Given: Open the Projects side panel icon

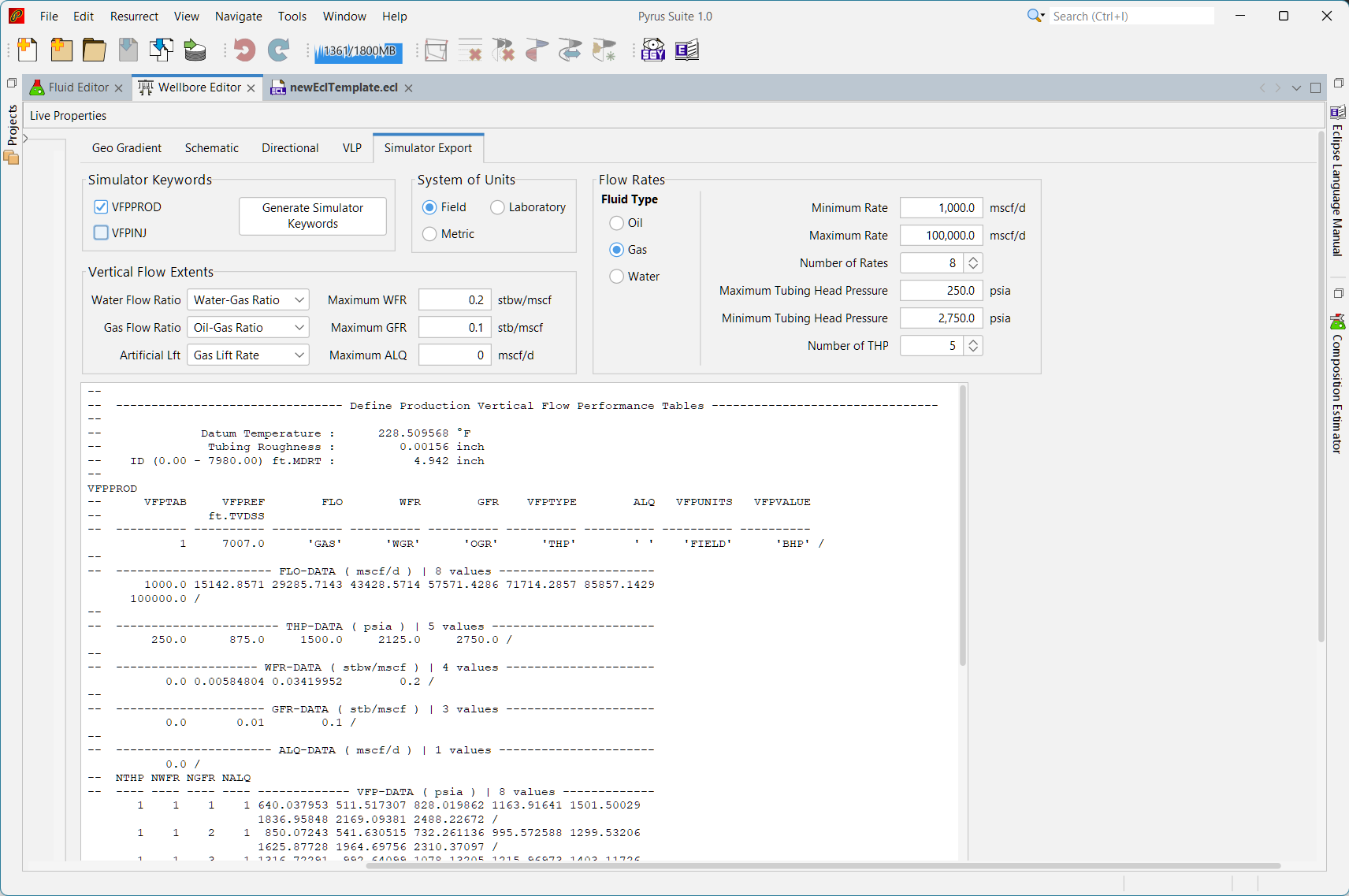Looking at the screenshot, I should coord(11,156).
